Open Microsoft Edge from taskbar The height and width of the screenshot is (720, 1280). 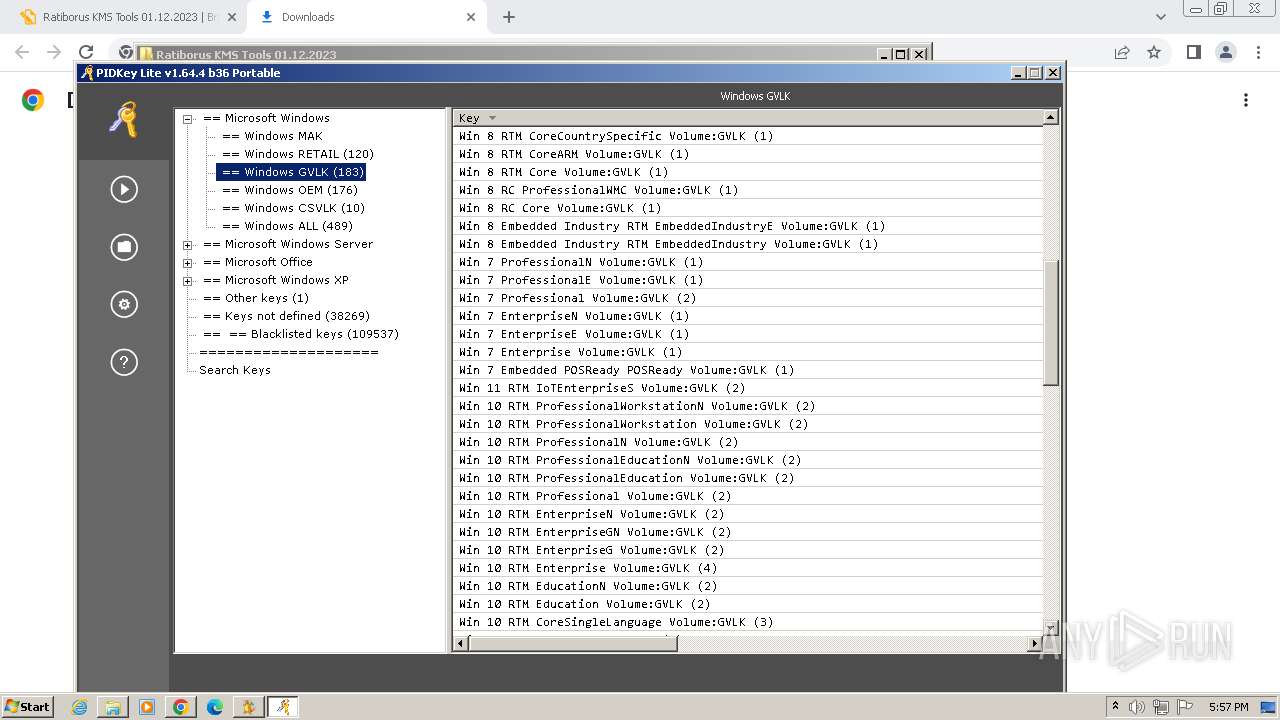coord(215,707)
